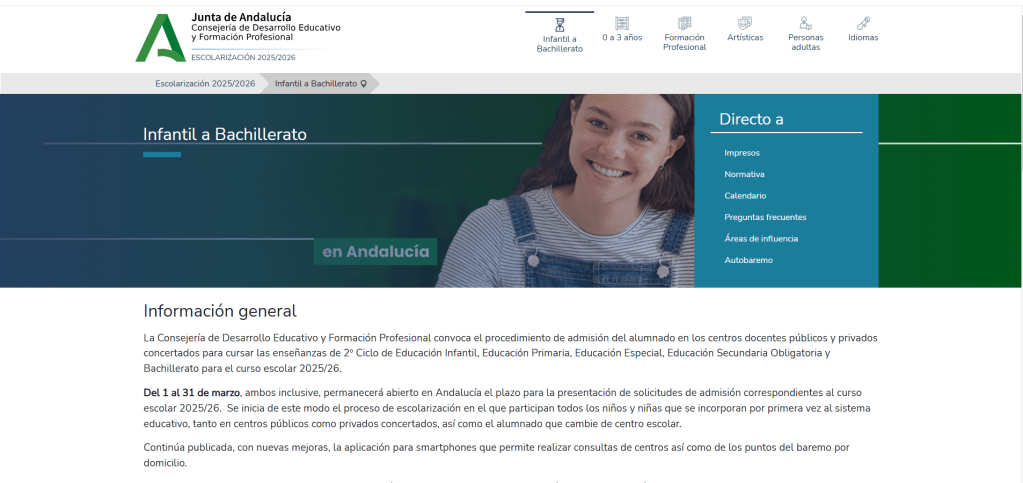Open the Calendario link
The height and width of the screenshot is (483, 1023).
point(745,196)
